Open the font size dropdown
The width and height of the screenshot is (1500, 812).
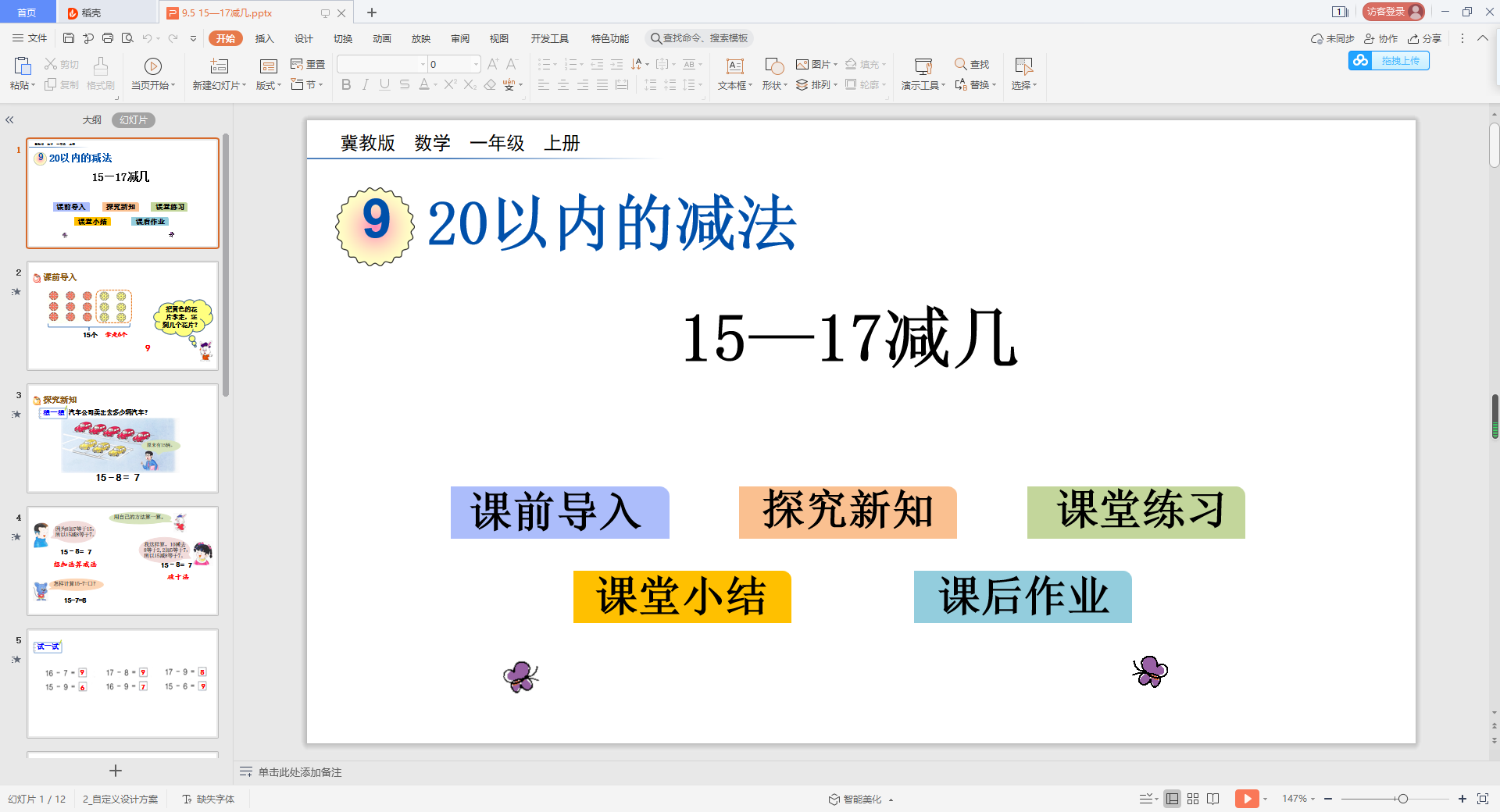coord(476,64)
